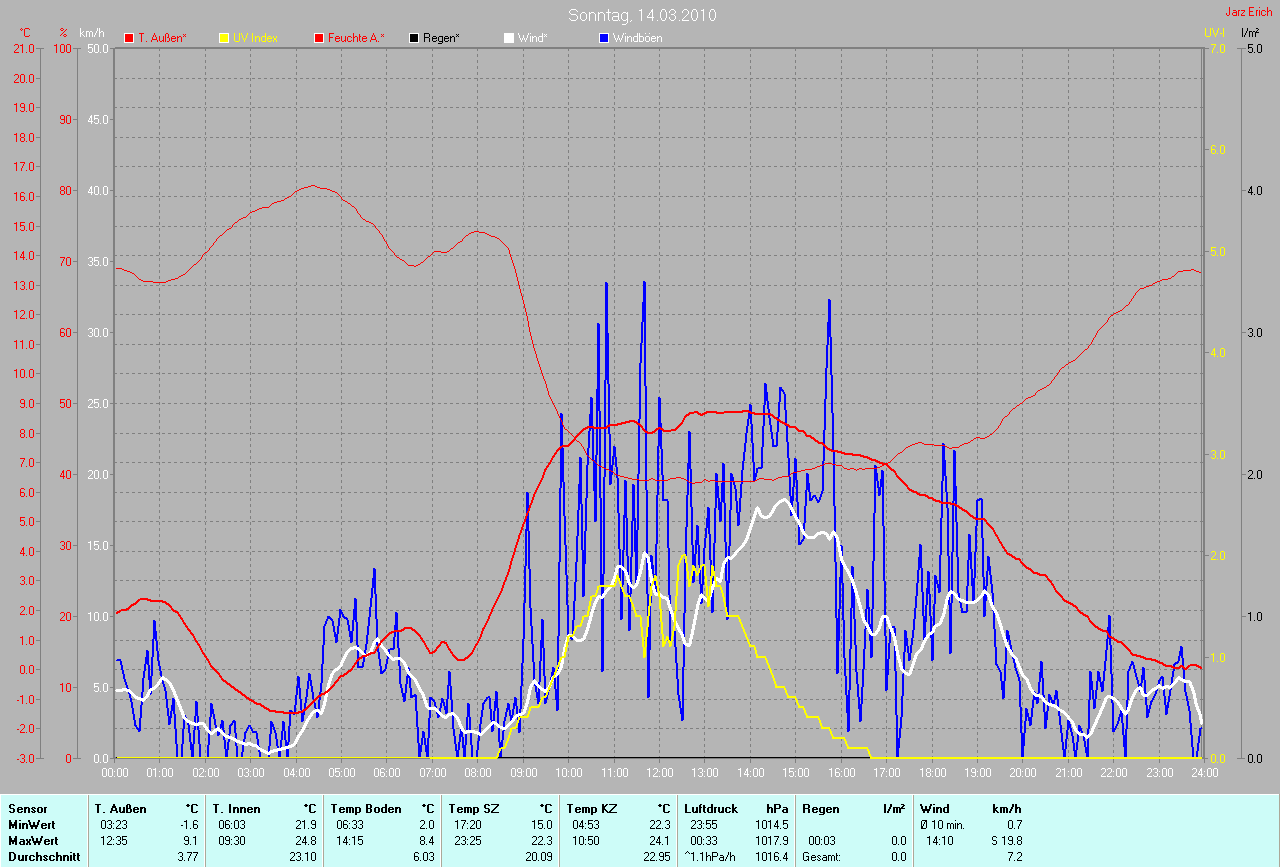Screen dimensions: 1280x867
Task: Click the T. Innen column header
Action: (236, 808)
